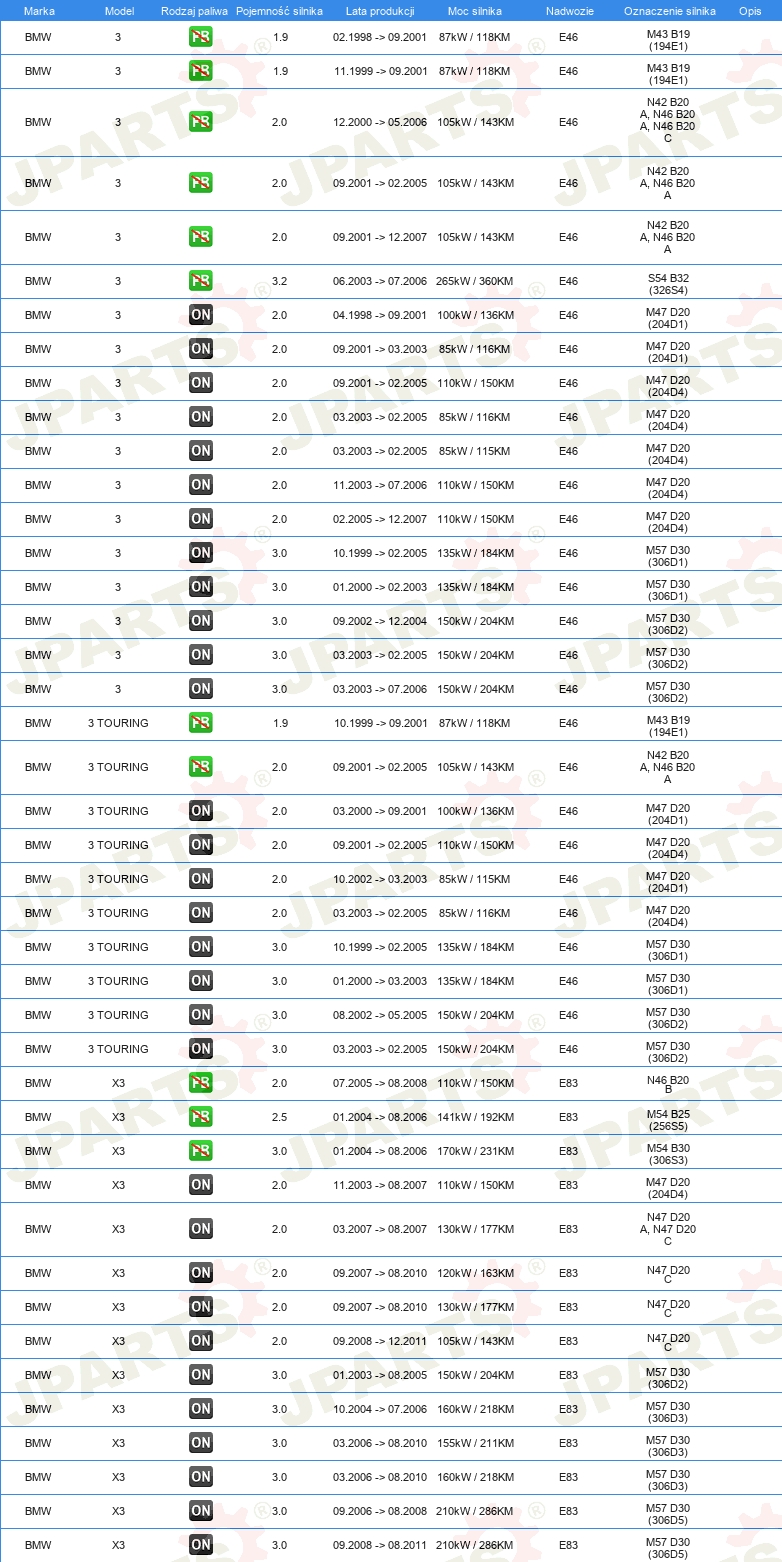Click PB icon in X3 170kW / 231KM row
This screenshot has height=1562, width=782.
click(201, 1151)
